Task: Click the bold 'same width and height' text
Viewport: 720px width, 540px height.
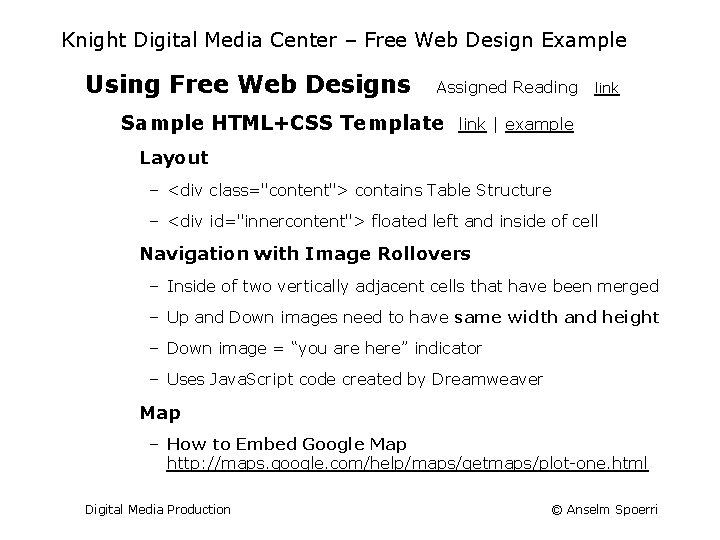Action: tap(557, 317)
